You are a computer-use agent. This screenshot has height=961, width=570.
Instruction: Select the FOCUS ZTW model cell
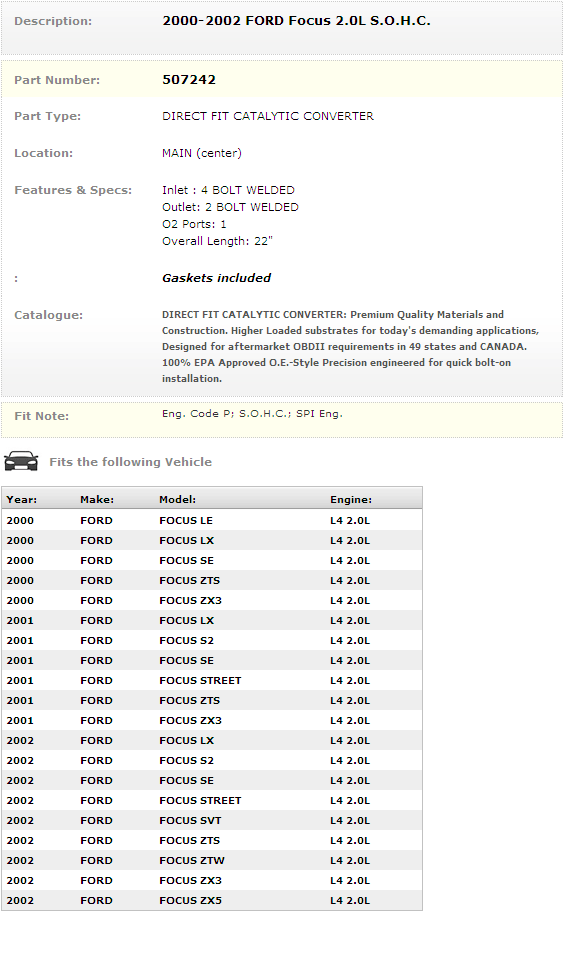coord(192,860)
